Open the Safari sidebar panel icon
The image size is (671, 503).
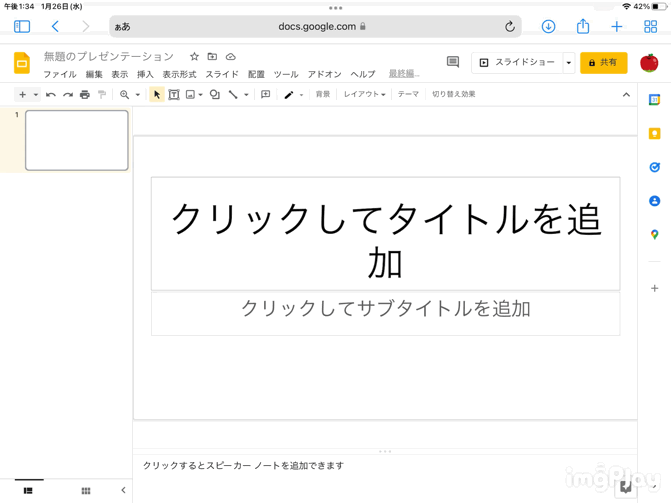22,27
